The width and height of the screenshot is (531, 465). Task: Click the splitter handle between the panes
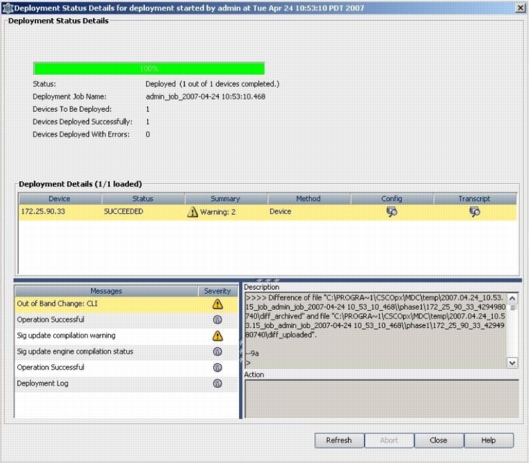coord(268,280)
